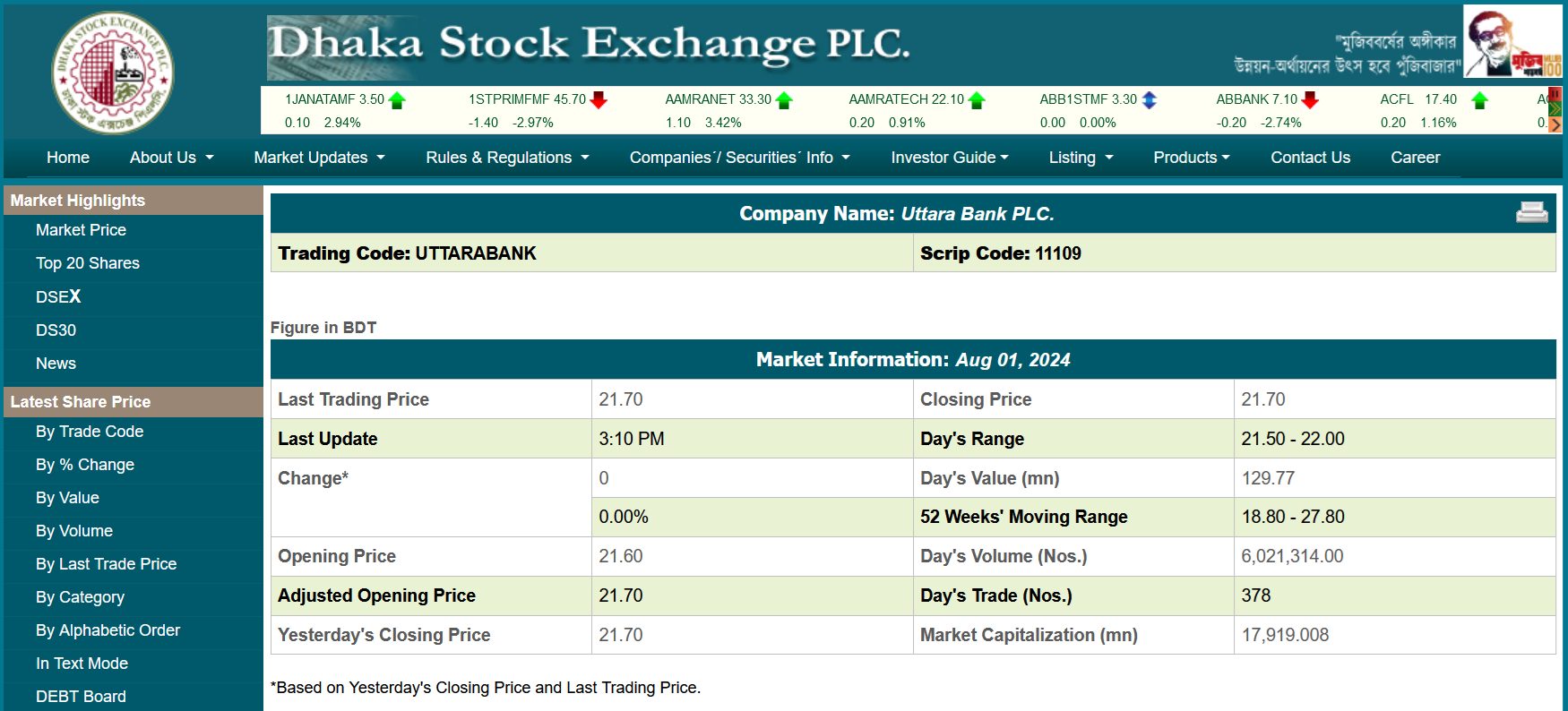
Task: Click red down arrow beside ABBANK ticker
Action: click(1310, 99)
